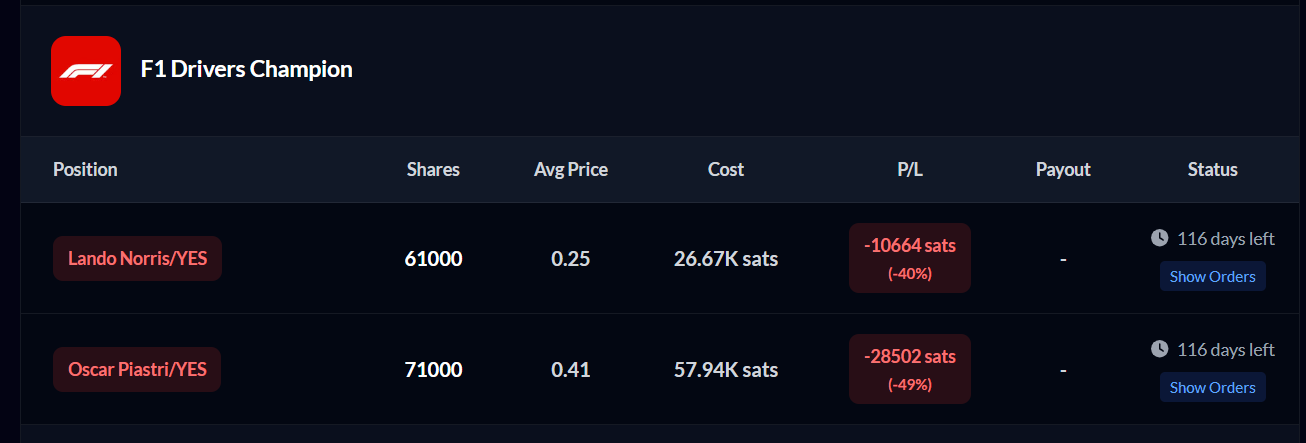This screenshot has width=1306, height=443.
Task: Click the Avg Price column header
Action: coord(571,169)
